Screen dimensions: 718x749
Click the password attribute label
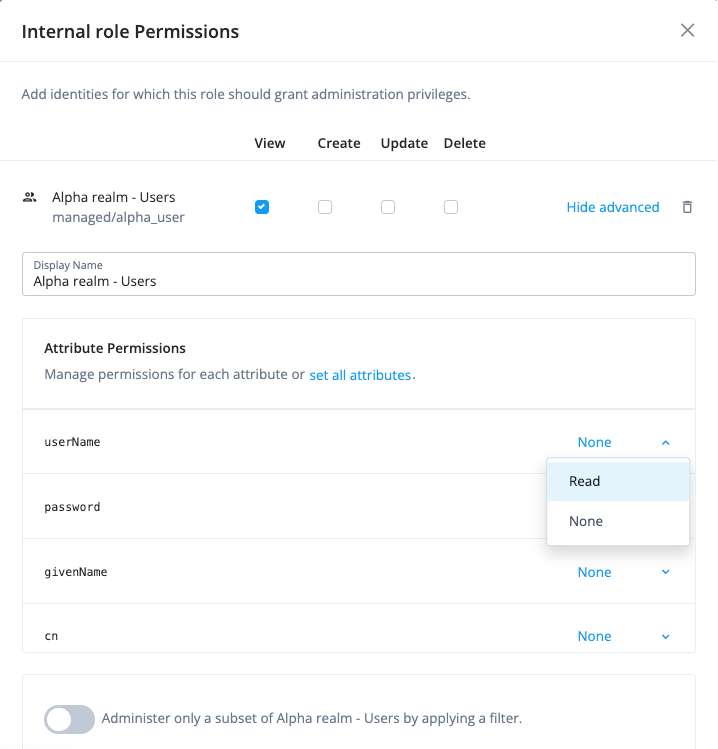(x=72, y=507)
